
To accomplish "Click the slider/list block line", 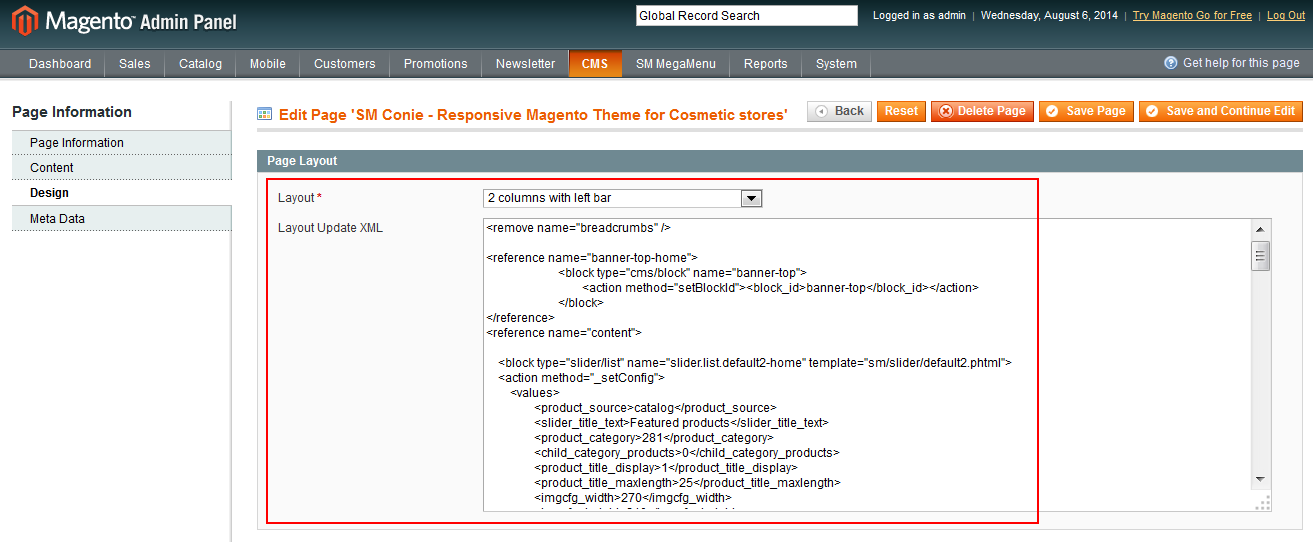I will click(x=755, y=363).
